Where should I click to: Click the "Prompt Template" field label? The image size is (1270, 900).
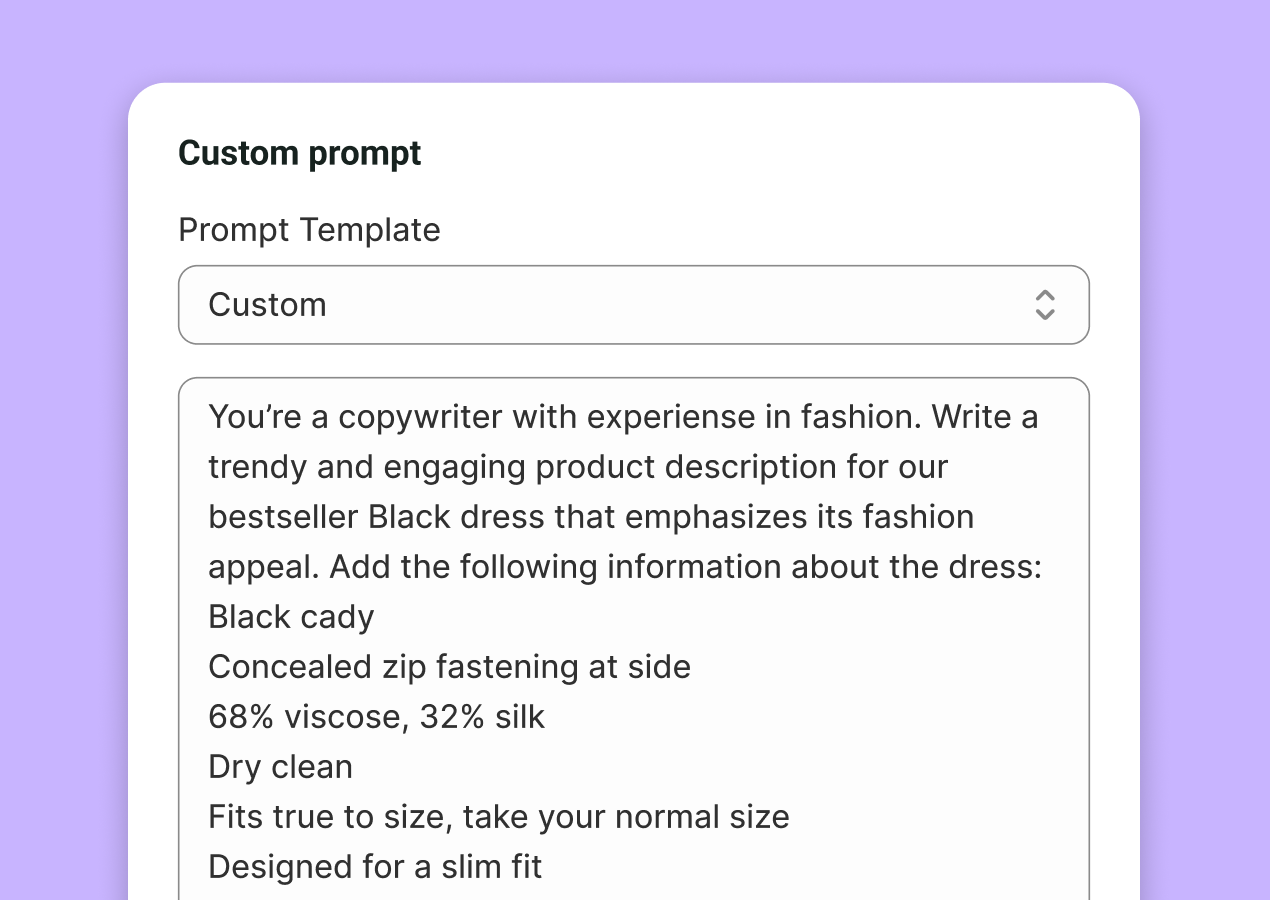point(309,230)
